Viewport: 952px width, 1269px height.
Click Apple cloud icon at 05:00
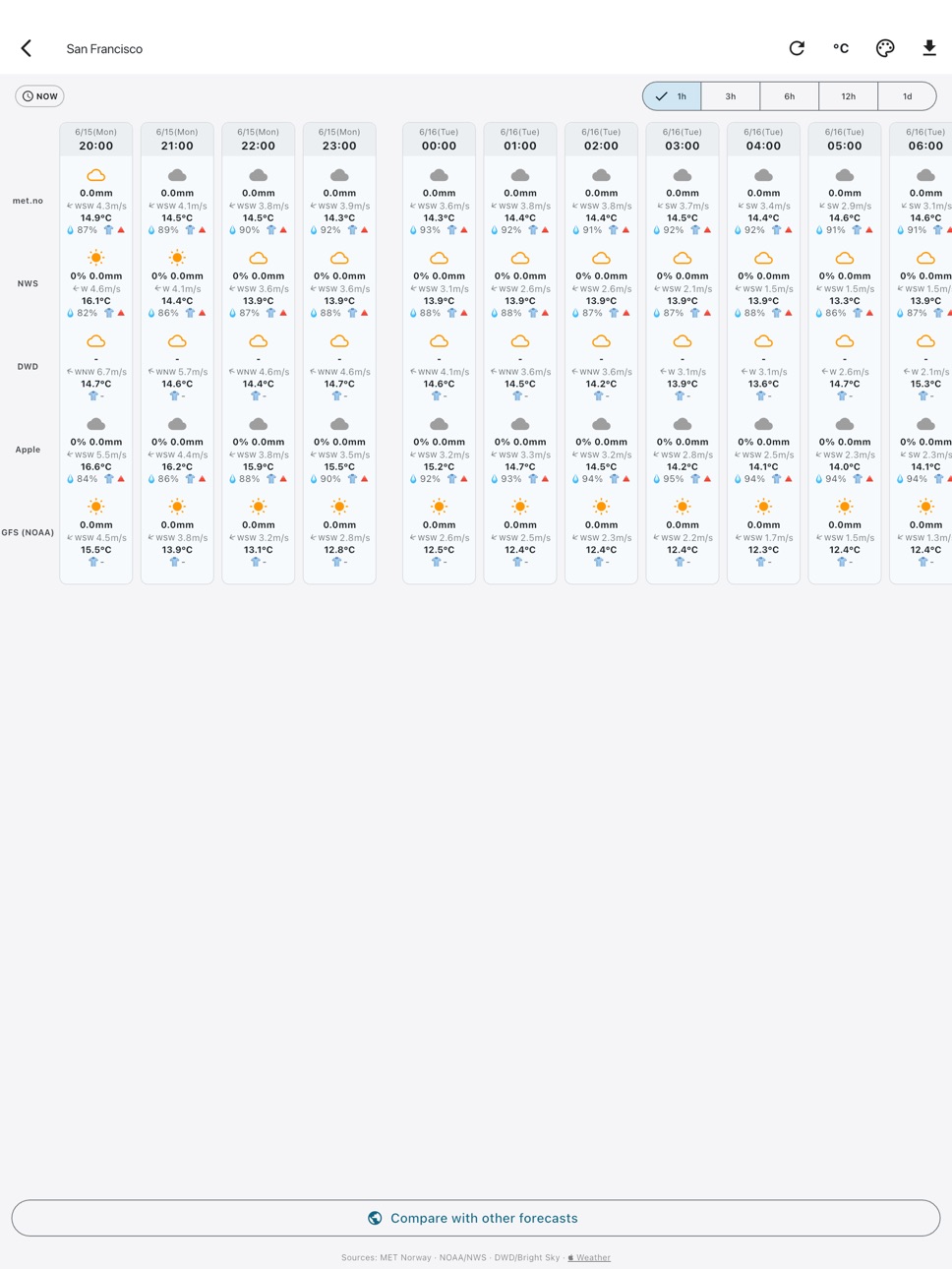845,424
